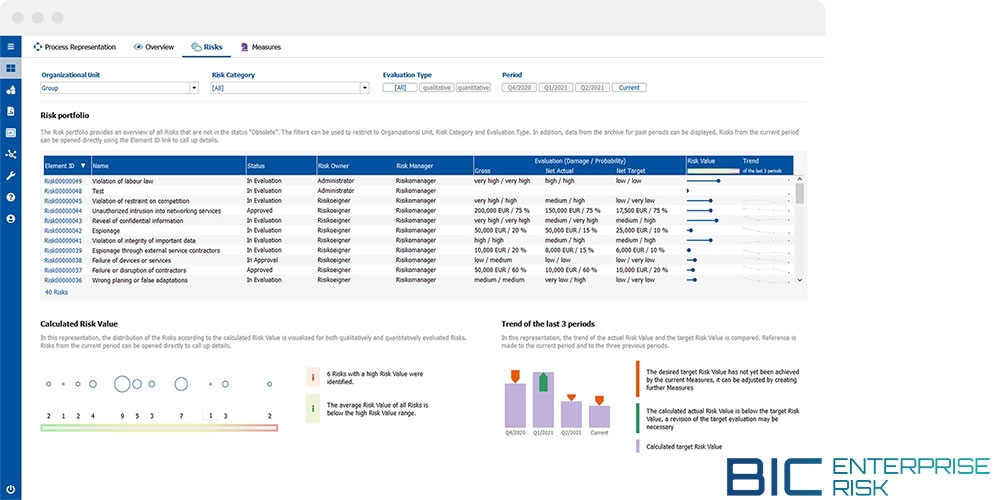Click the Q4/2020 trend bar
Image resolution: width=1000 pixels, height=500 pixels.
click(515, 405)
